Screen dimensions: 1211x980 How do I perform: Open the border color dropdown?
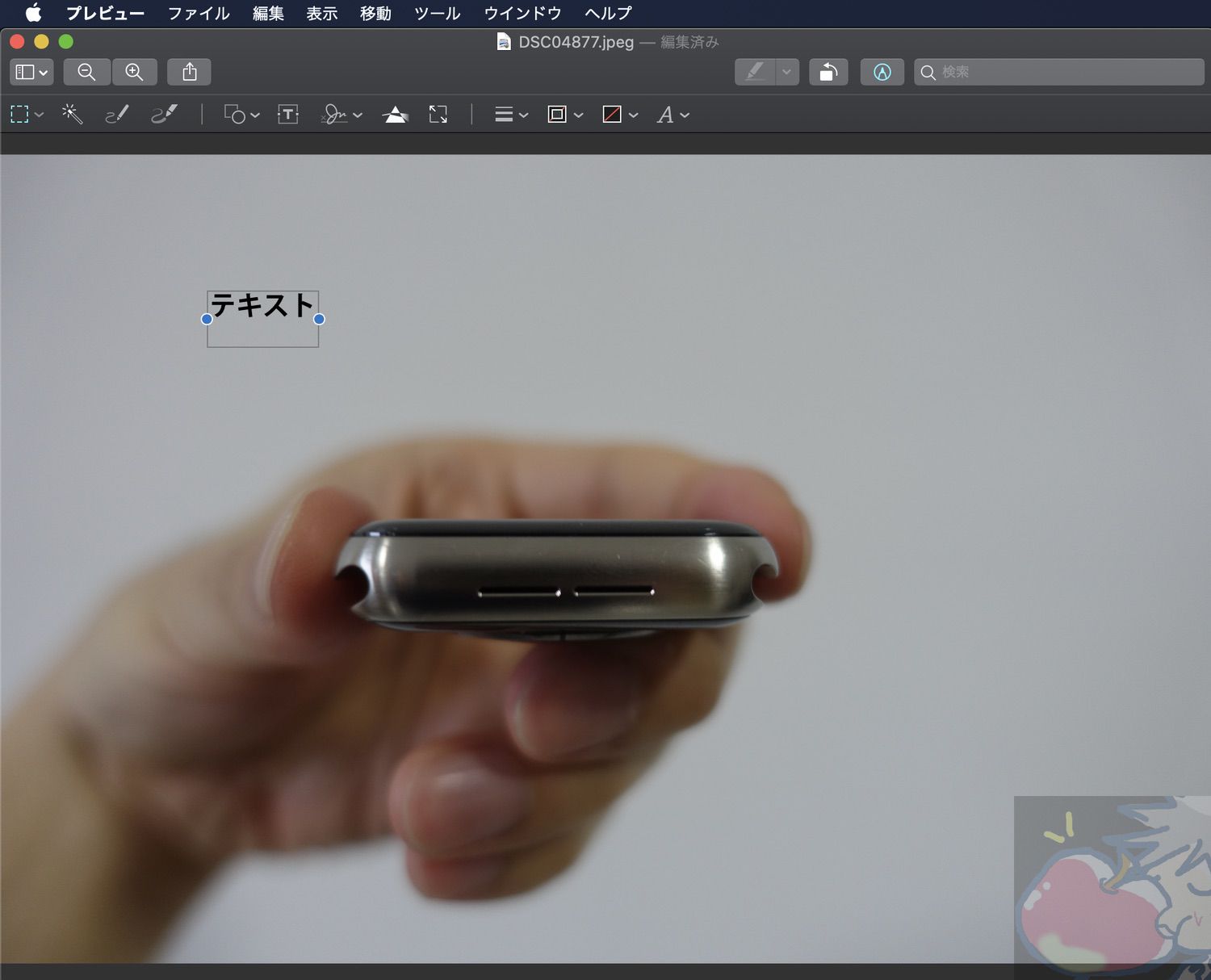(x=565, y=115)
